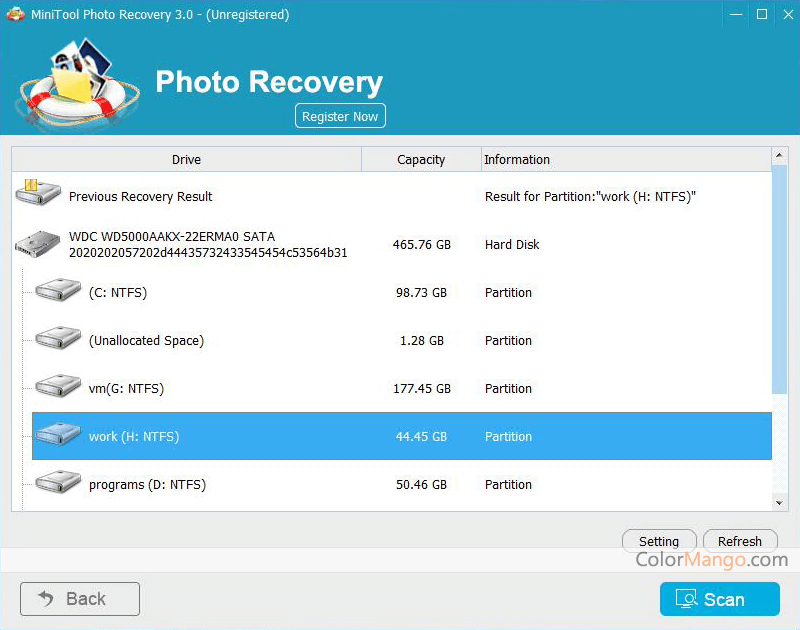Click the Drive column header
This screenshot has width=800, height=630.
(x=186, y=159)
